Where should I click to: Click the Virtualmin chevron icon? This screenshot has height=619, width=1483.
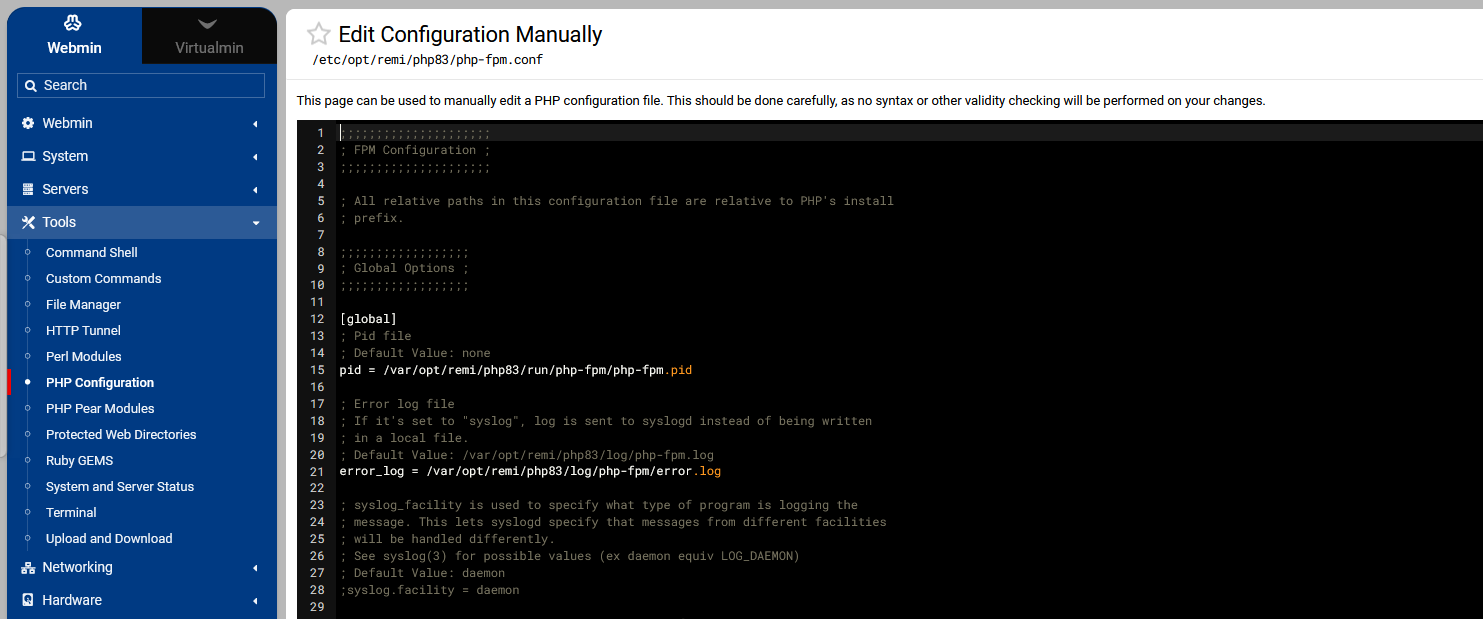pyautogui.click(x=208, y=24)
